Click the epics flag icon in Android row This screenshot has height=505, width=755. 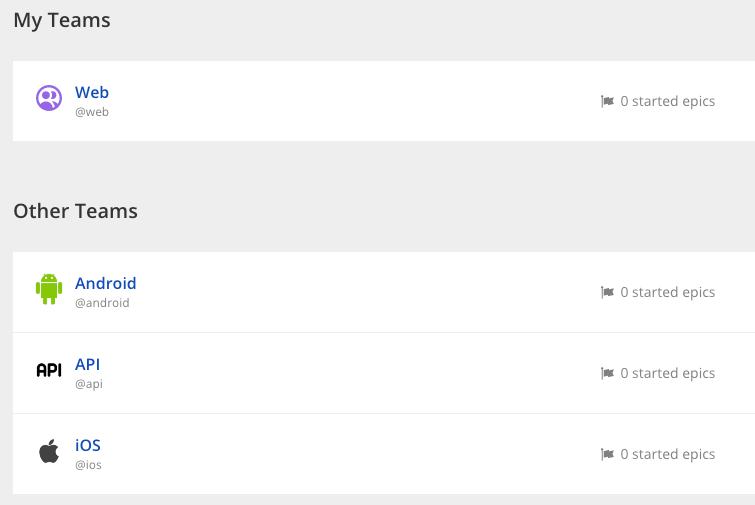[607, 292]
